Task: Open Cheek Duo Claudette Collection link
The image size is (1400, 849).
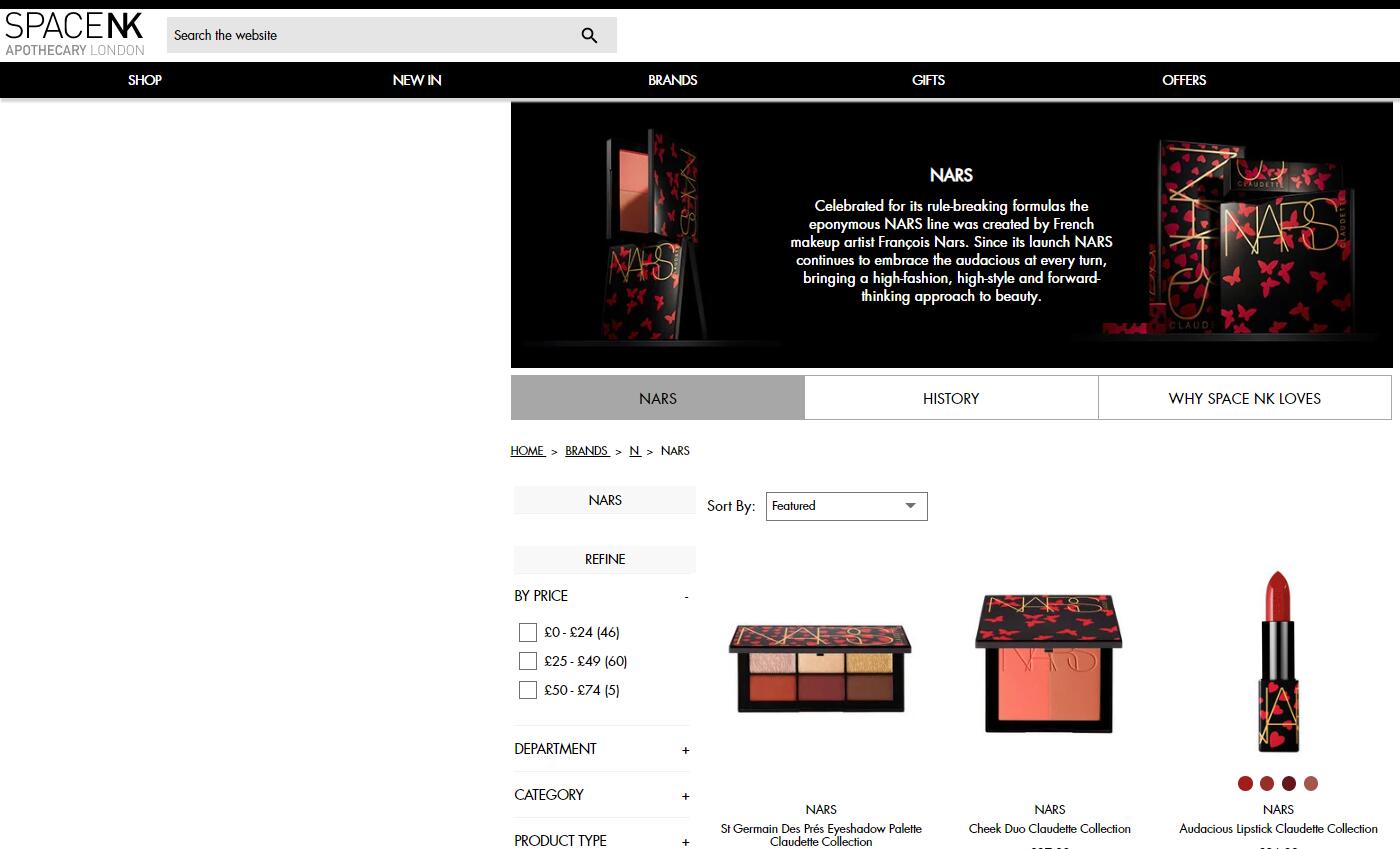Action: pos(1050,829)
